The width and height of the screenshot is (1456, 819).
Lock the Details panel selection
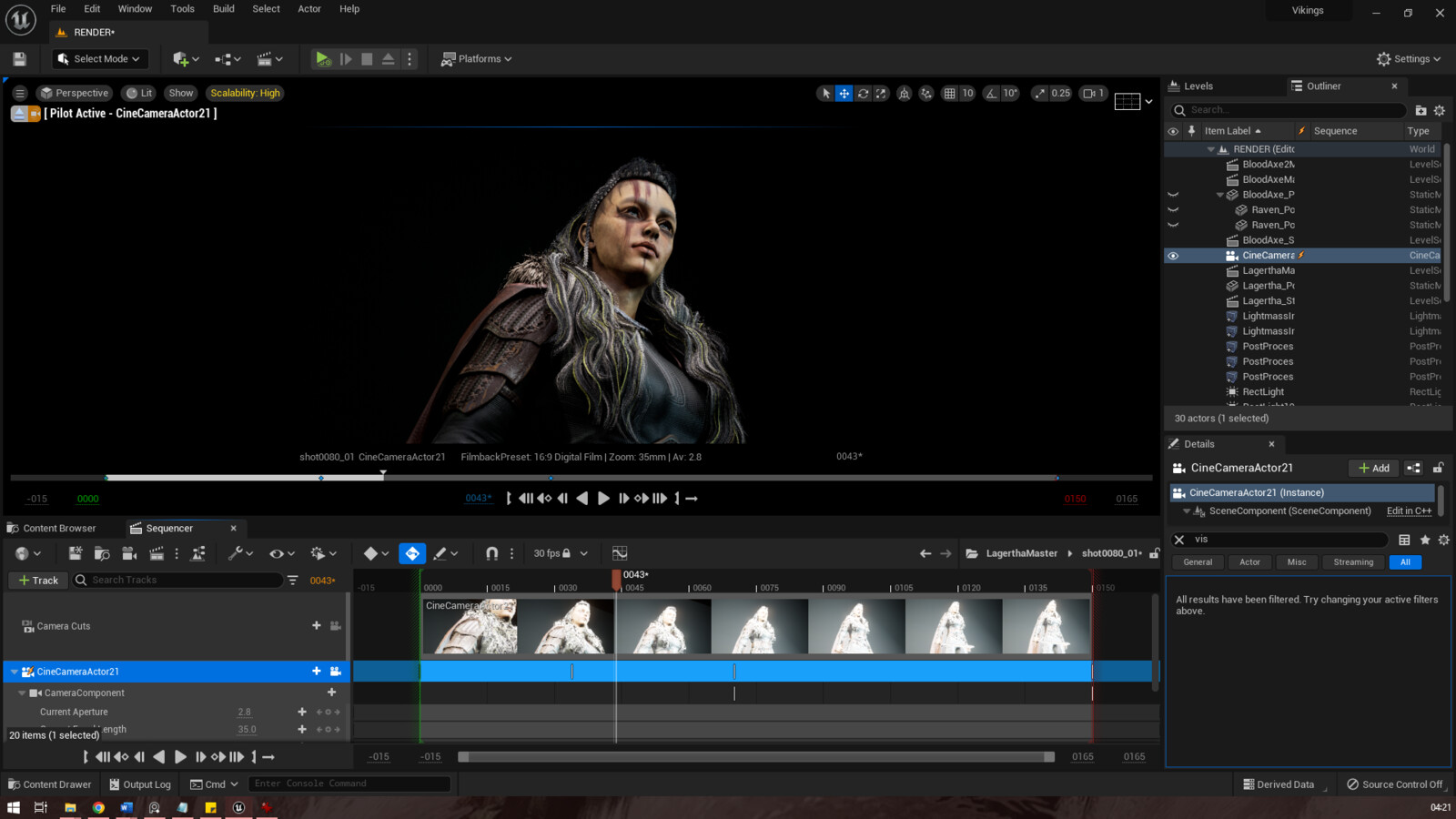(1438, 468)
